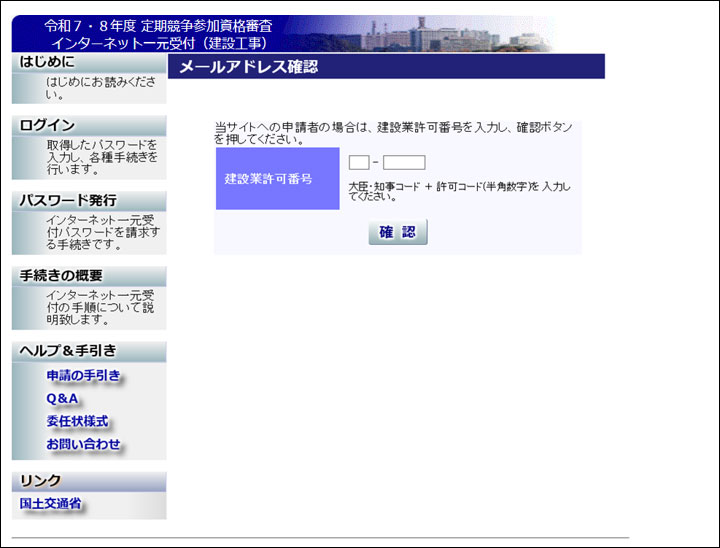Open the 委任状様式 link
This screenshot has height=548, width=720.
click(x=77, y=421)
